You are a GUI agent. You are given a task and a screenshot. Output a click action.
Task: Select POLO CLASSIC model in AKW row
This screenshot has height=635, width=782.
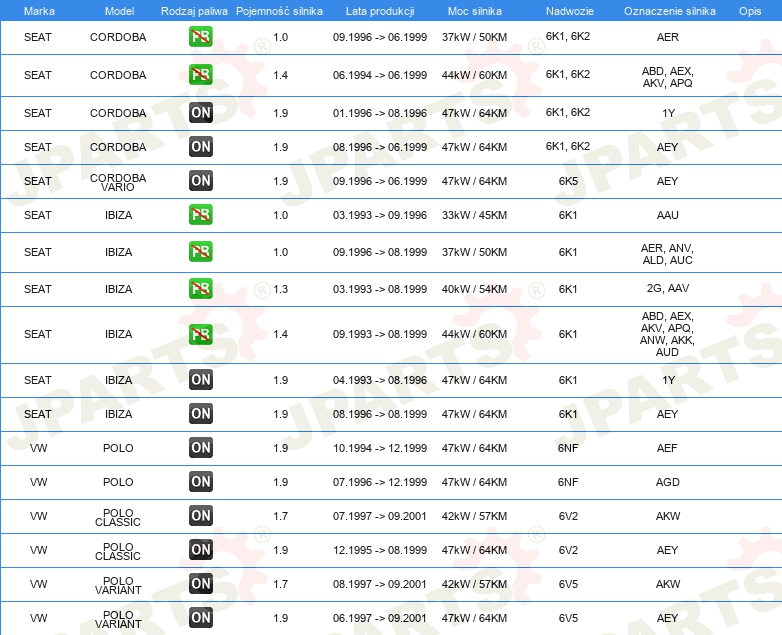click(x=118, y=517)
